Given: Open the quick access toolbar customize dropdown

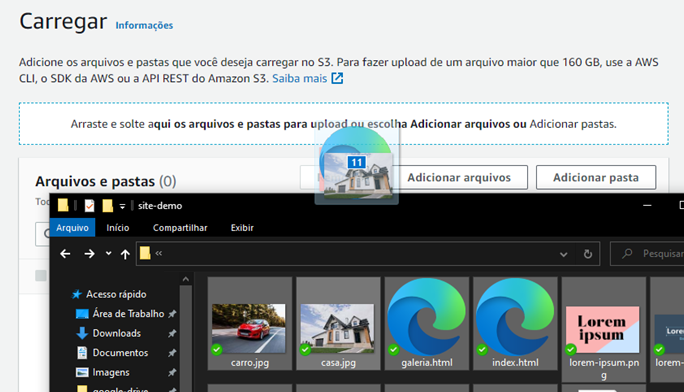Looking at the screenshot, I should coord(122,206).
